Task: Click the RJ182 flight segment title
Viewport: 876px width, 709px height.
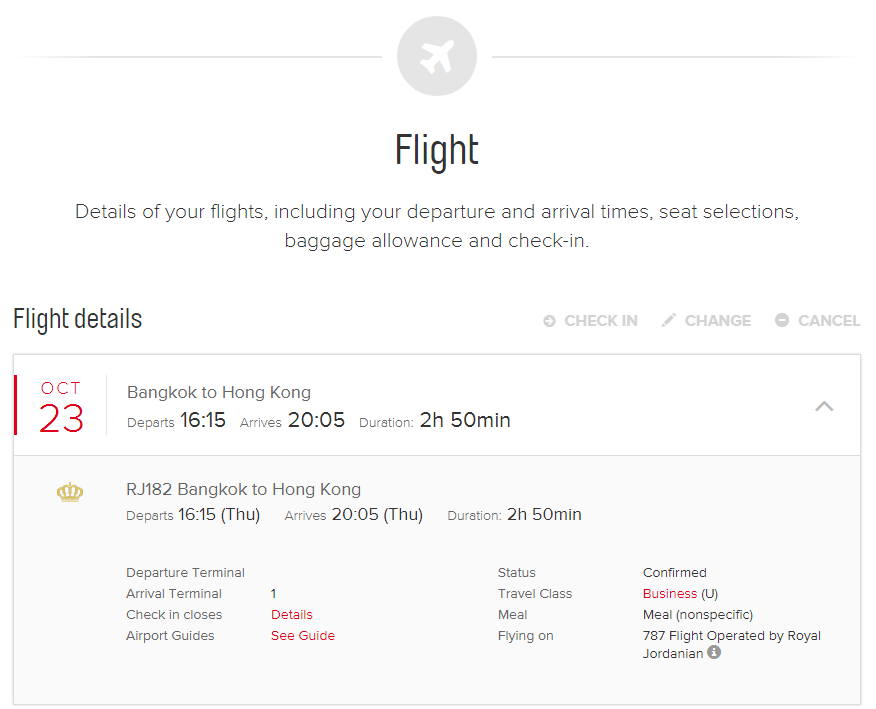Action: 244,489
